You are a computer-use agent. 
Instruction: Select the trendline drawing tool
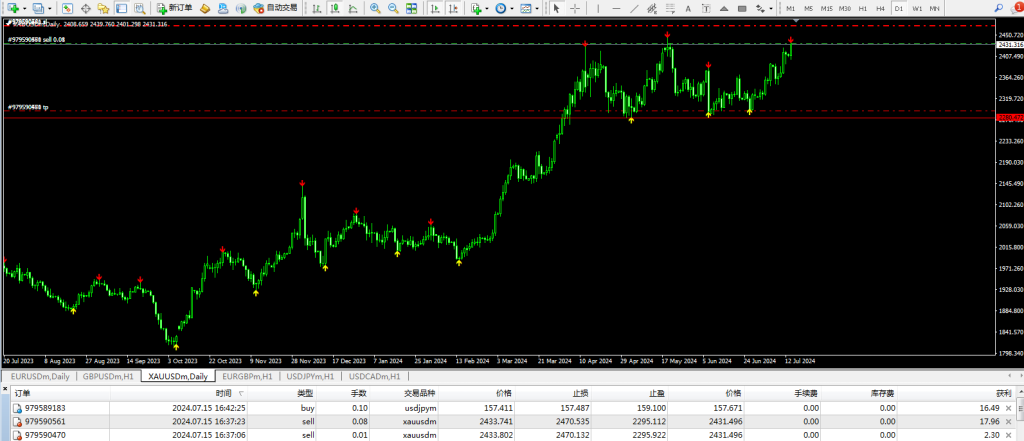(x=632, y=8)
